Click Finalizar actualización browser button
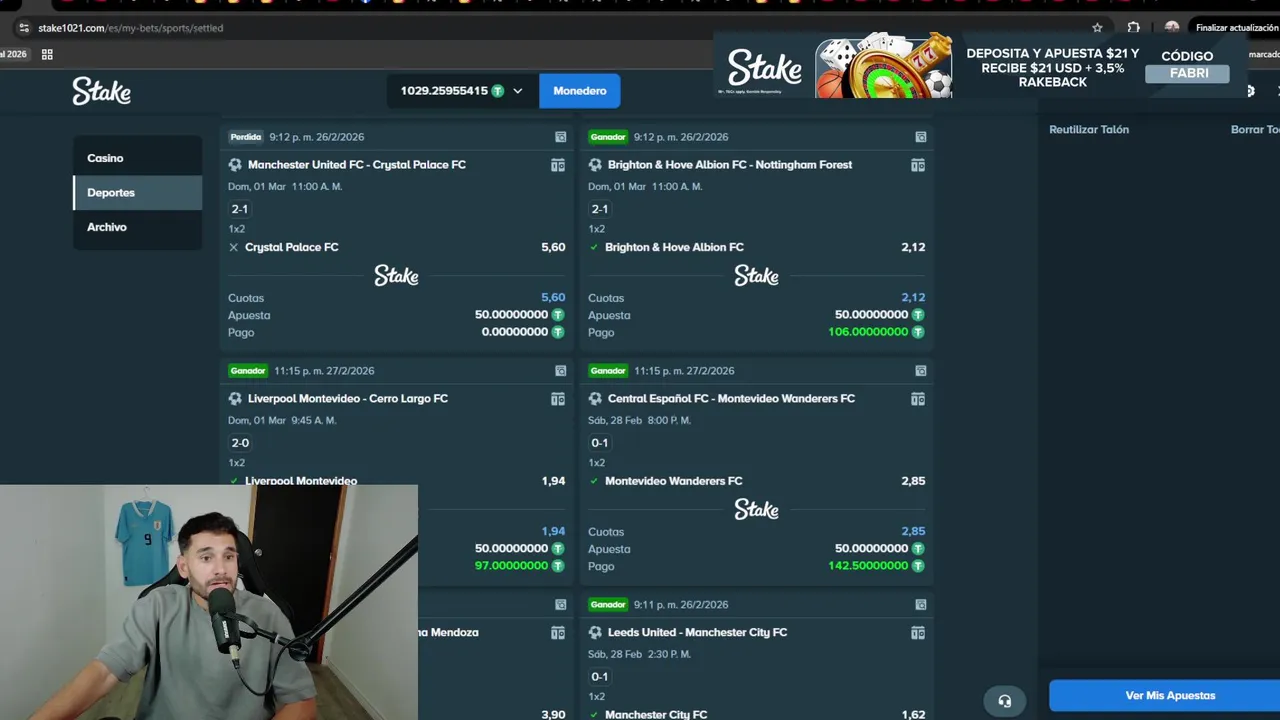1280x720 pixels. (x=1236, y=28)
